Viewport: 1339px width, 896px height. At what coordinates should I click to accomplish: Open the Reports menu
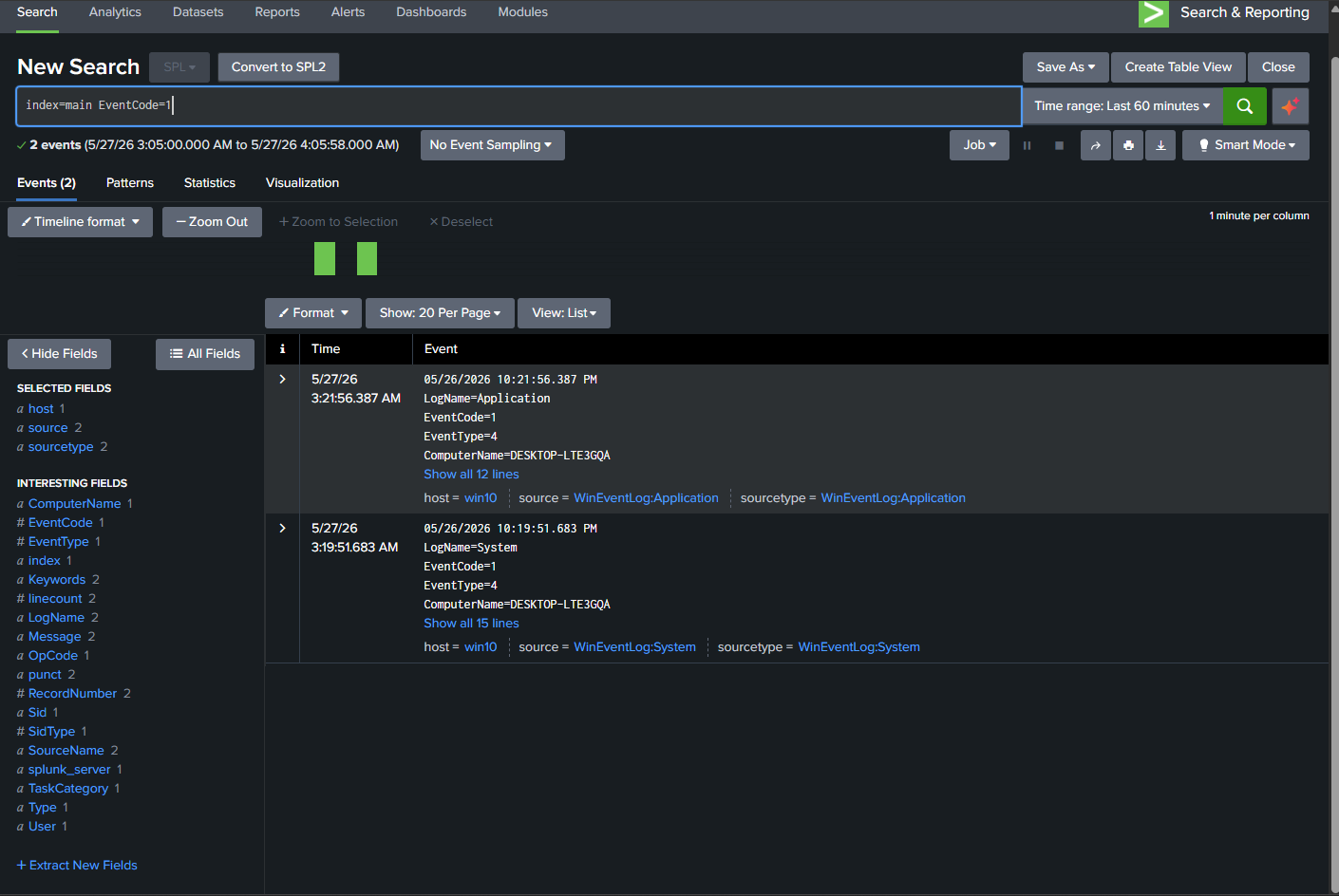[x=277, y=12]
